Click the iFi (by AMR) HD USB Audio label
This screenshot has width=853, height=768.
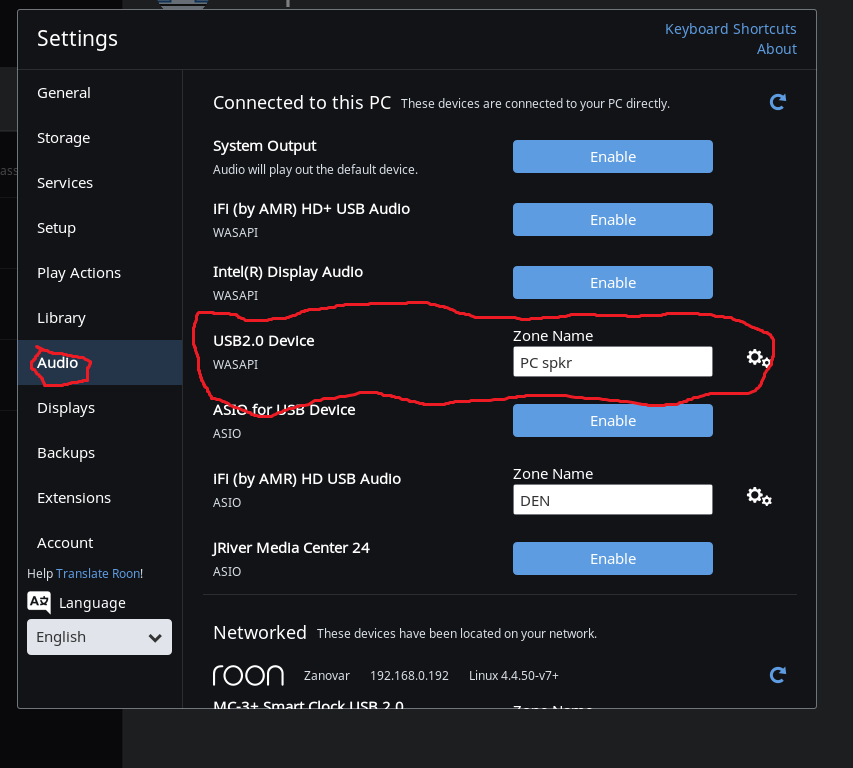pyautogui.click(x=307, y=479)
